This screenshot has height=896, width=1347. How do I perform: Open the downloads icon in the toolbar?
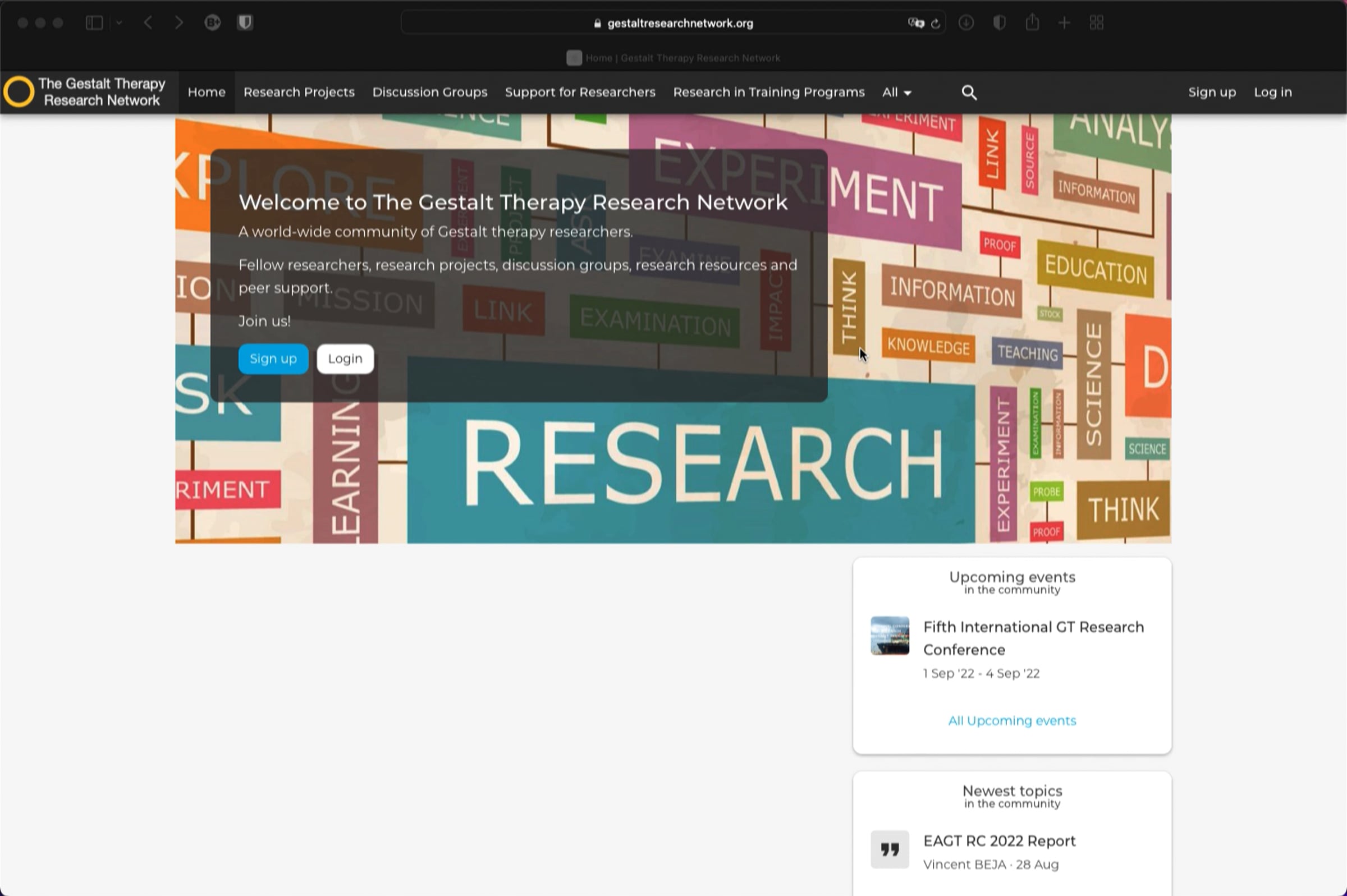[x=966, y=23]
